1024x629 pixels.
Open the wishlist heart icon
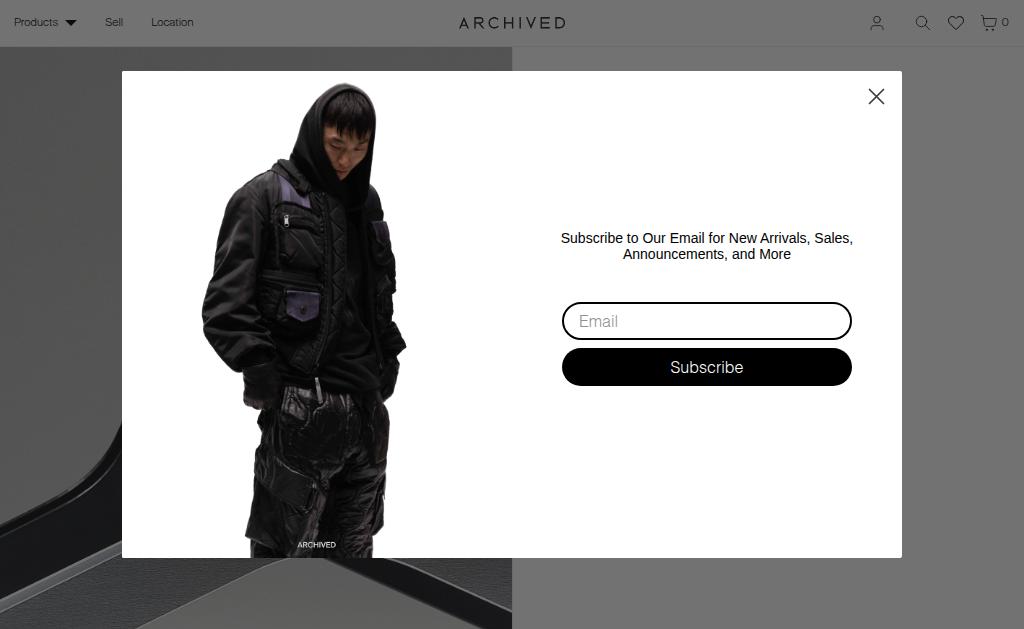coord(956,24)
